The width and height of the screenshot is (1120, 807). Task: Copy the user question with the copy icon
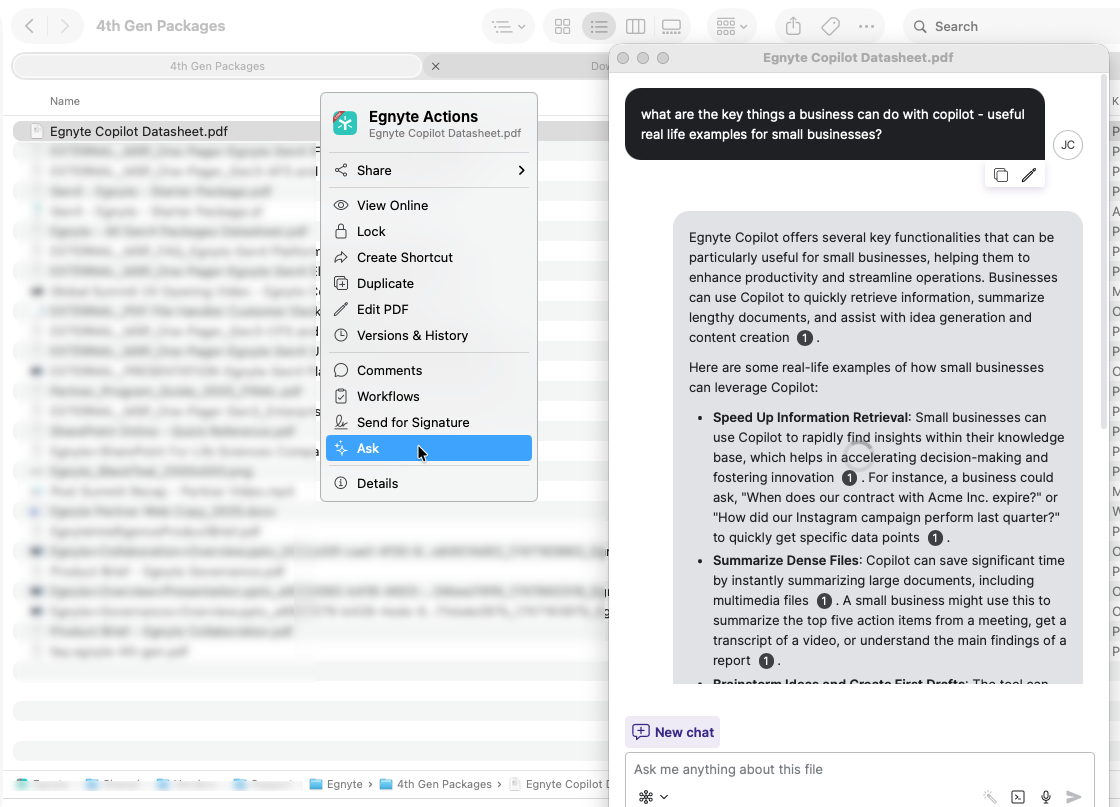[x=1001, y=175]
